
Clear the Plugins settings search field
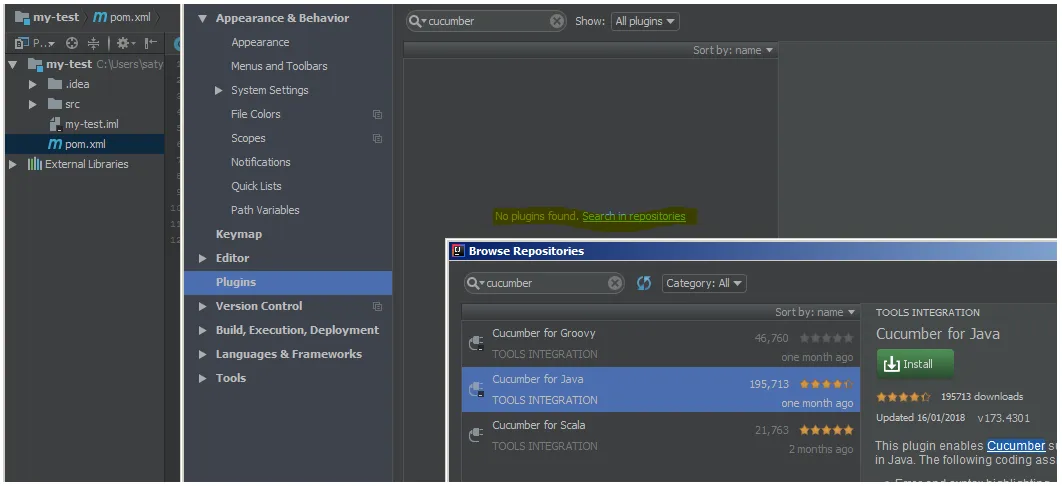557,21
